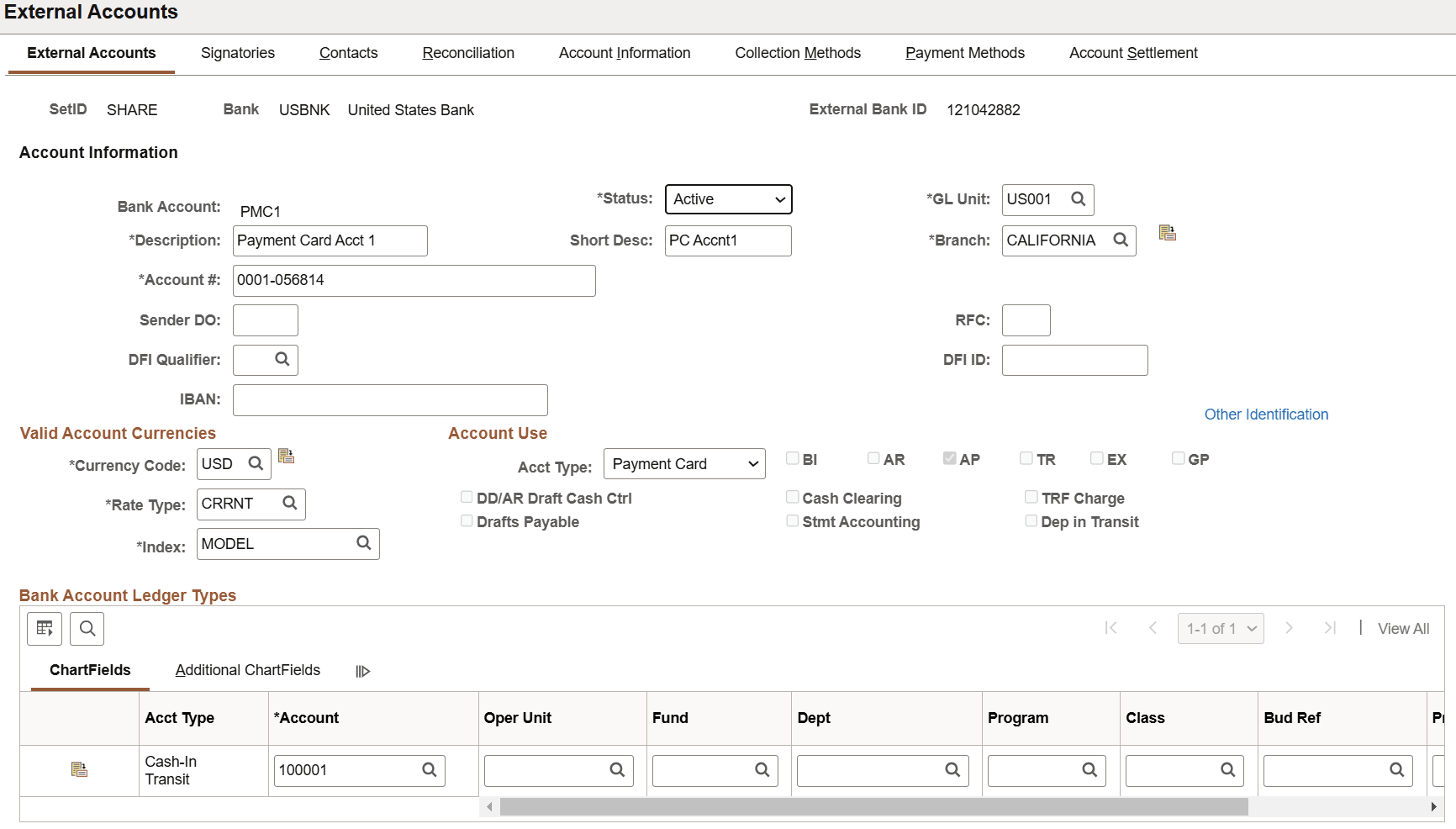
Task: Enable the Cash Clearing checkbox
Action: point(792,497)
